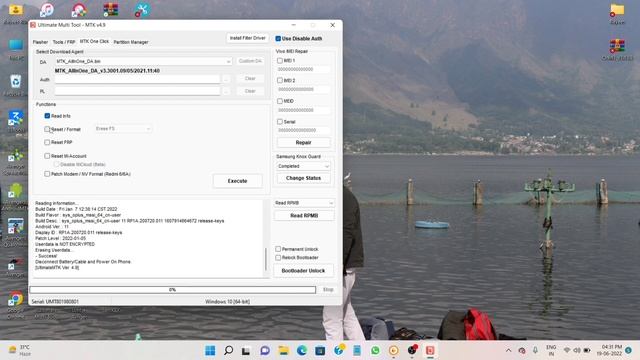Viewport: 640px width, 360px height.
Task: Click Install Filter Driver button
Action: pyautogui.click(x=247, y=38)
